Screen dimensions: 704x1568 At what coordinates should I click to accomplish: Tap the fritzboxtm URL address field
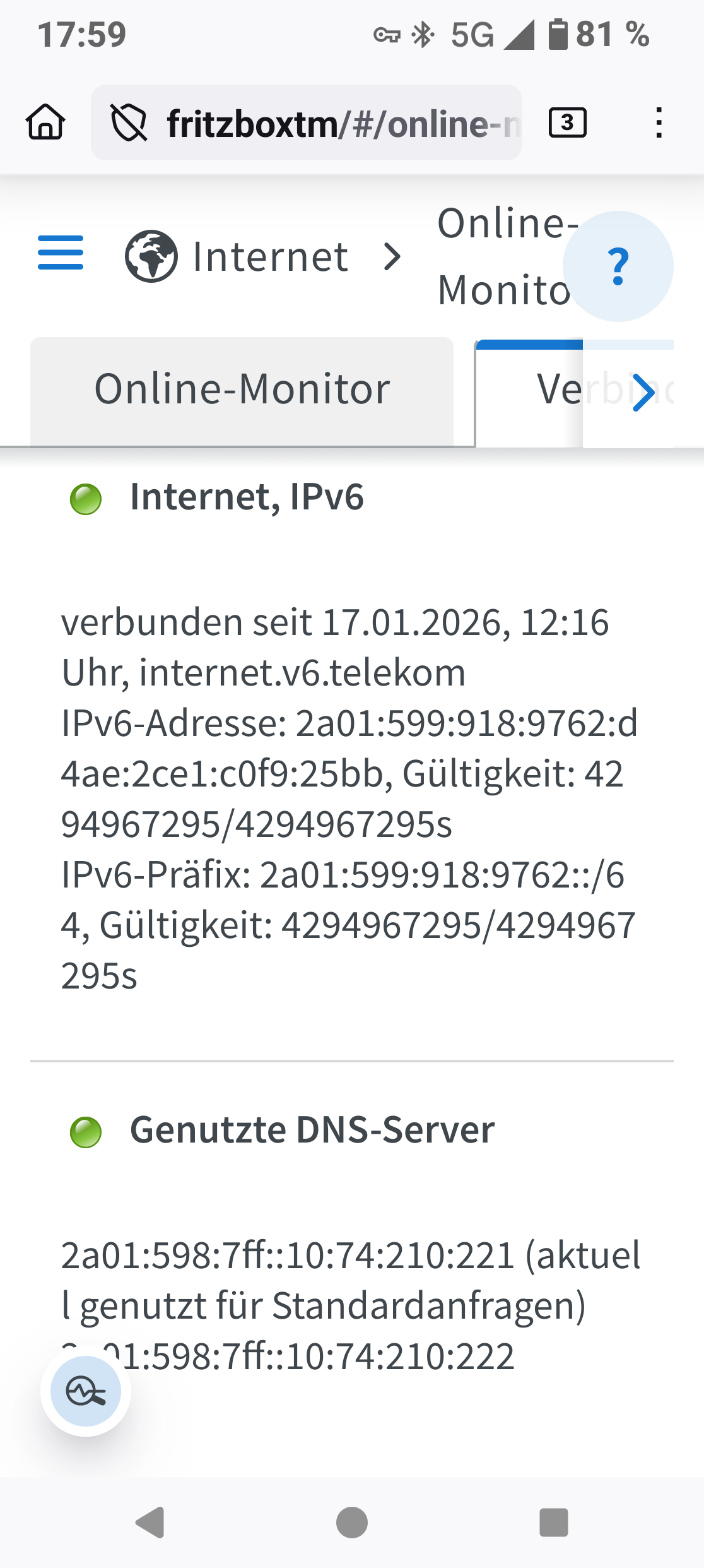341,123
